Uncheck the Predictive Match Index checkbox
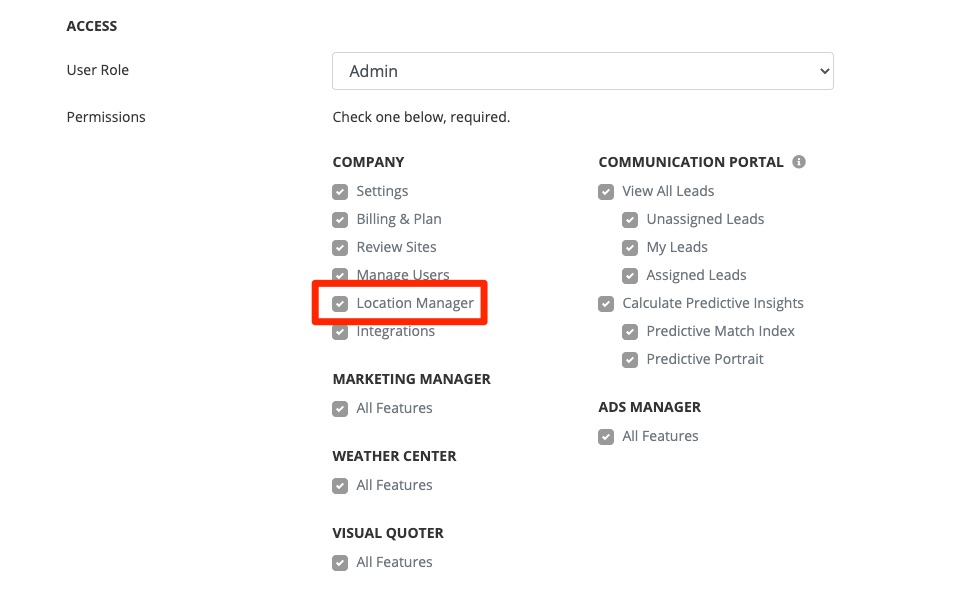This screenshot has height=606, width=972. [630, 331]
